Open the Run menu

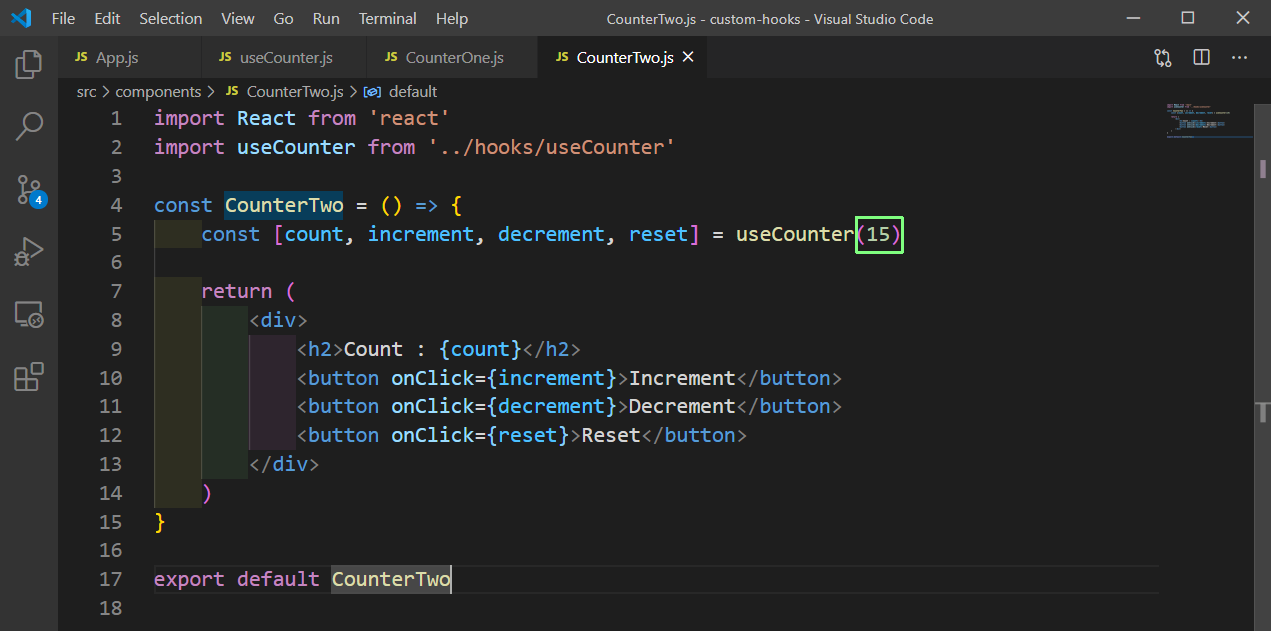[x=326, y=18]
